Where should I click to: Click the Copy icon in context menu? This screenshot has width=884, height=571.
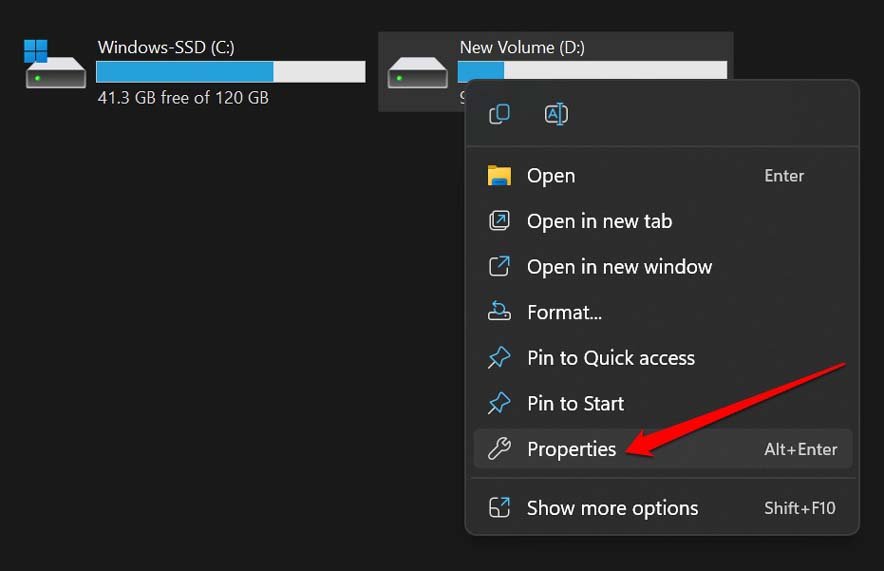click(x=500, y=114)
